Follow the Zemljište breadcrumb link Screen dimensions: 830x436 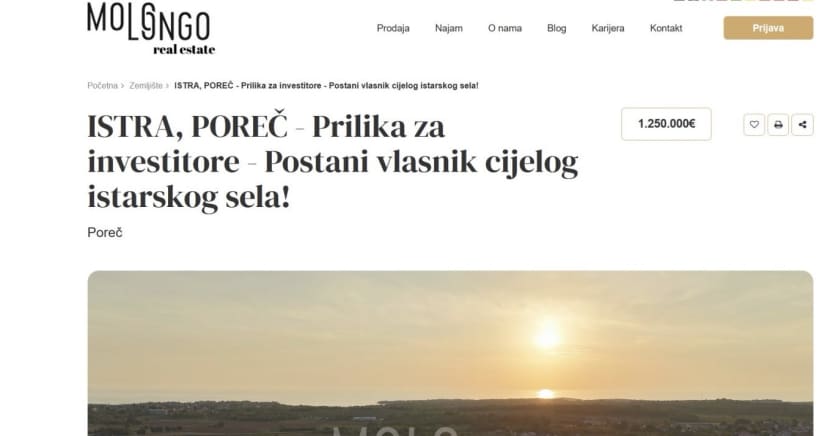click(x=146, y=86)
